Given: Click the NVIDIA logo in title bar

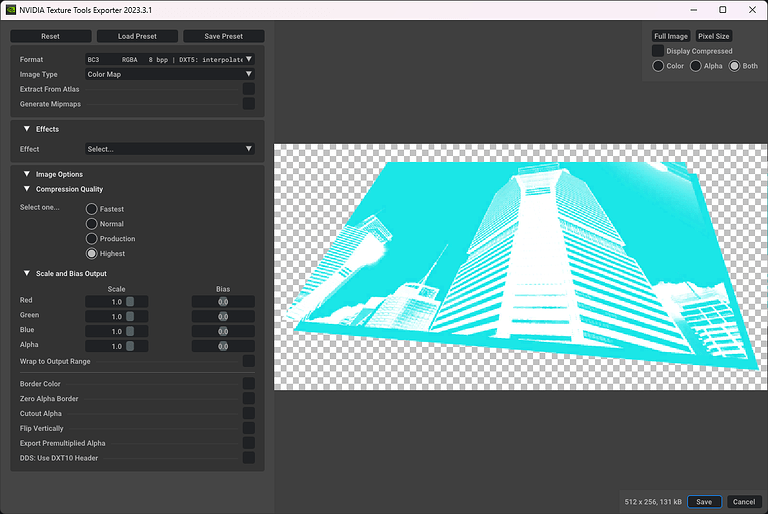Looking at the screenshot, I should [x=10, y=9].
